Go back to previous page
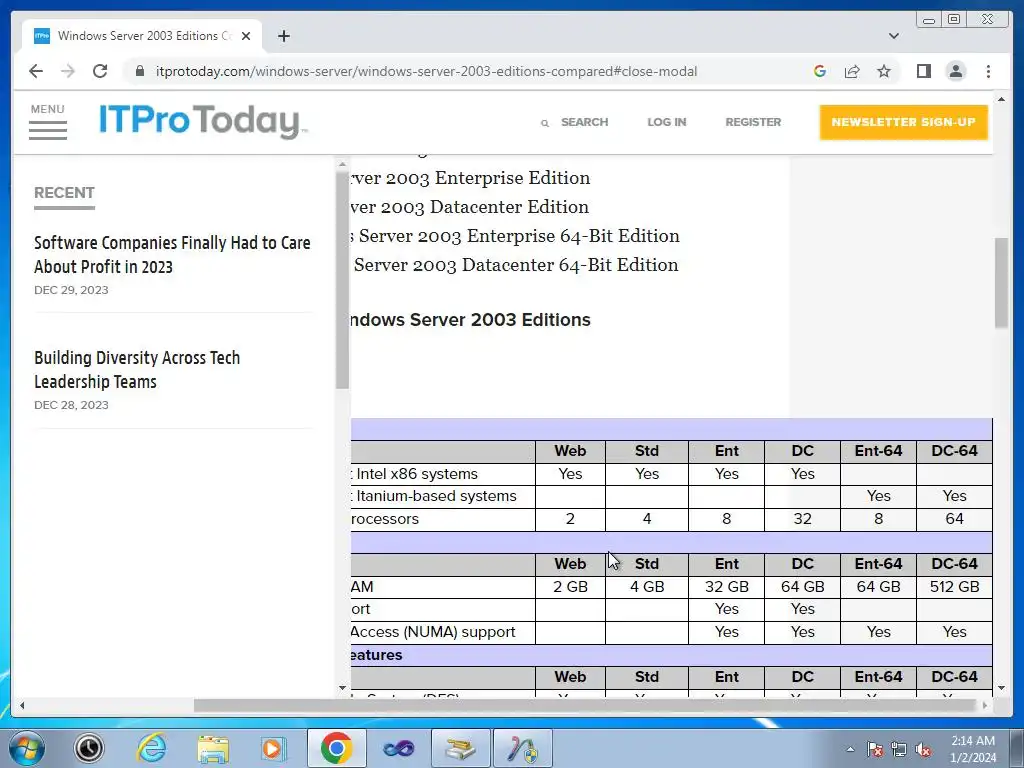Viewport: 1024px width, 768px height. (x=36, y=71)
